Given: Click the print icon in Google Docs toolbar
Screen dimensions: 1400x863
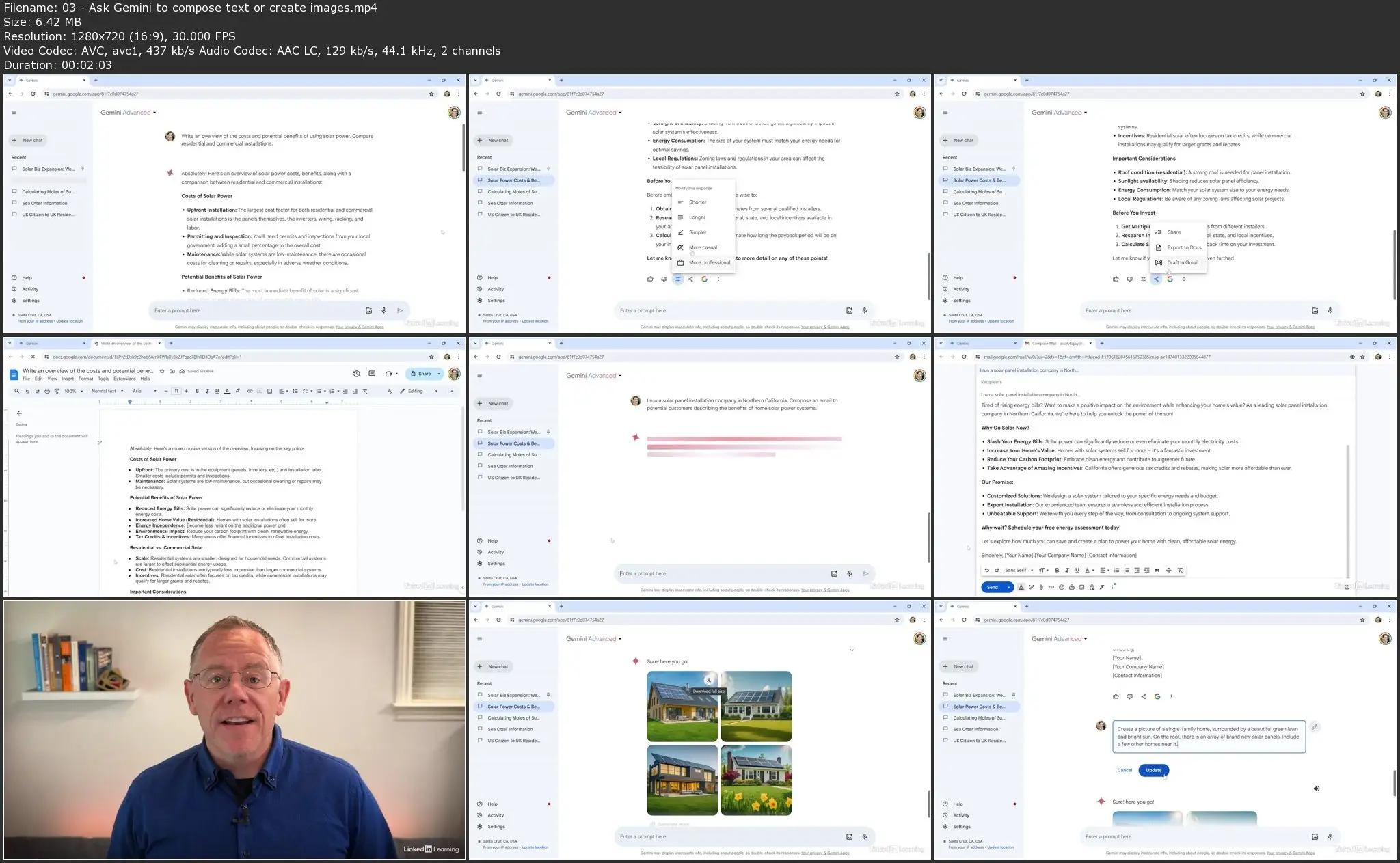Looking at the screenshot, I should tap(46, 392).
